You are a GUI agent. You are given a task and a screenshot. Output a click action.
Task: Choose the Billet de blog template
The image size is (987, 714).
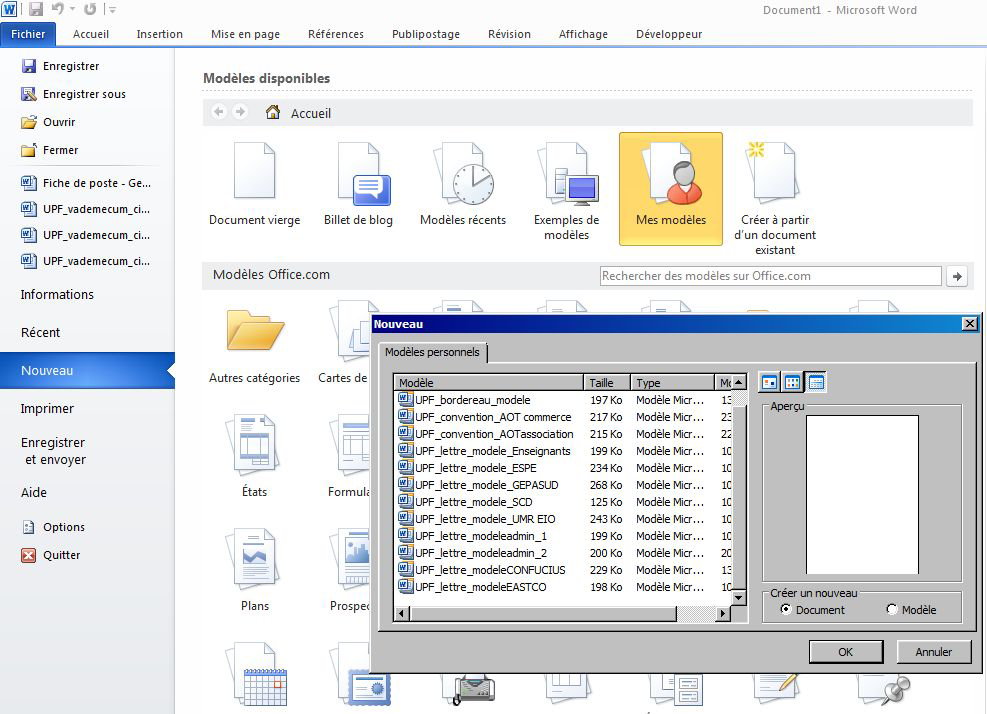(358, 185)
